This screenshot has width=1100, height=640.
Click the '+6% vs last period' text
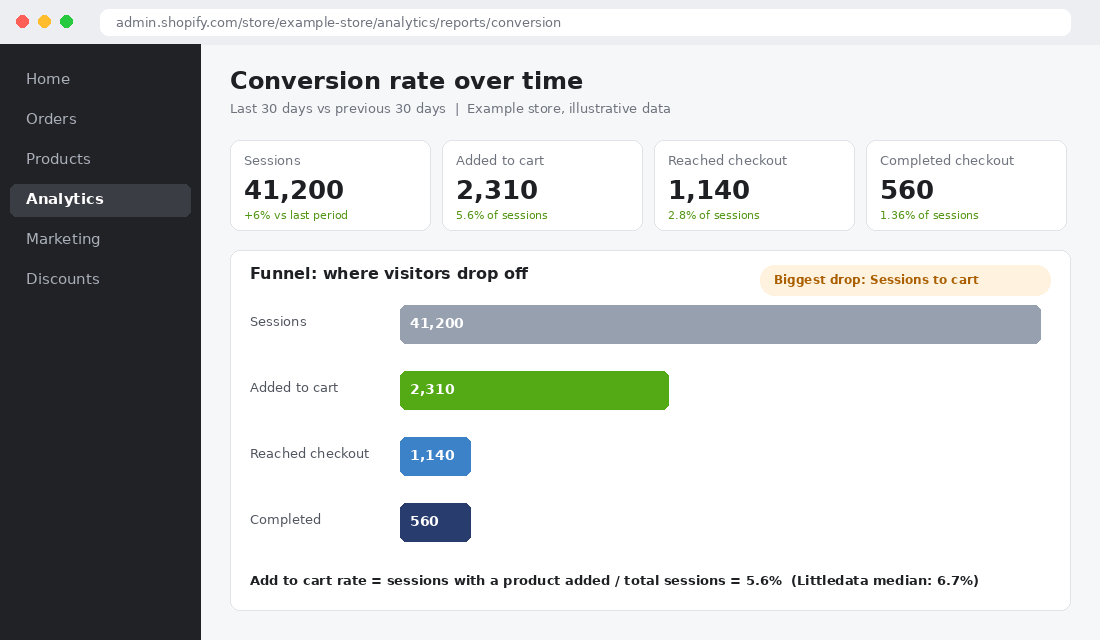pyautogui.click(x=296, y=215)
